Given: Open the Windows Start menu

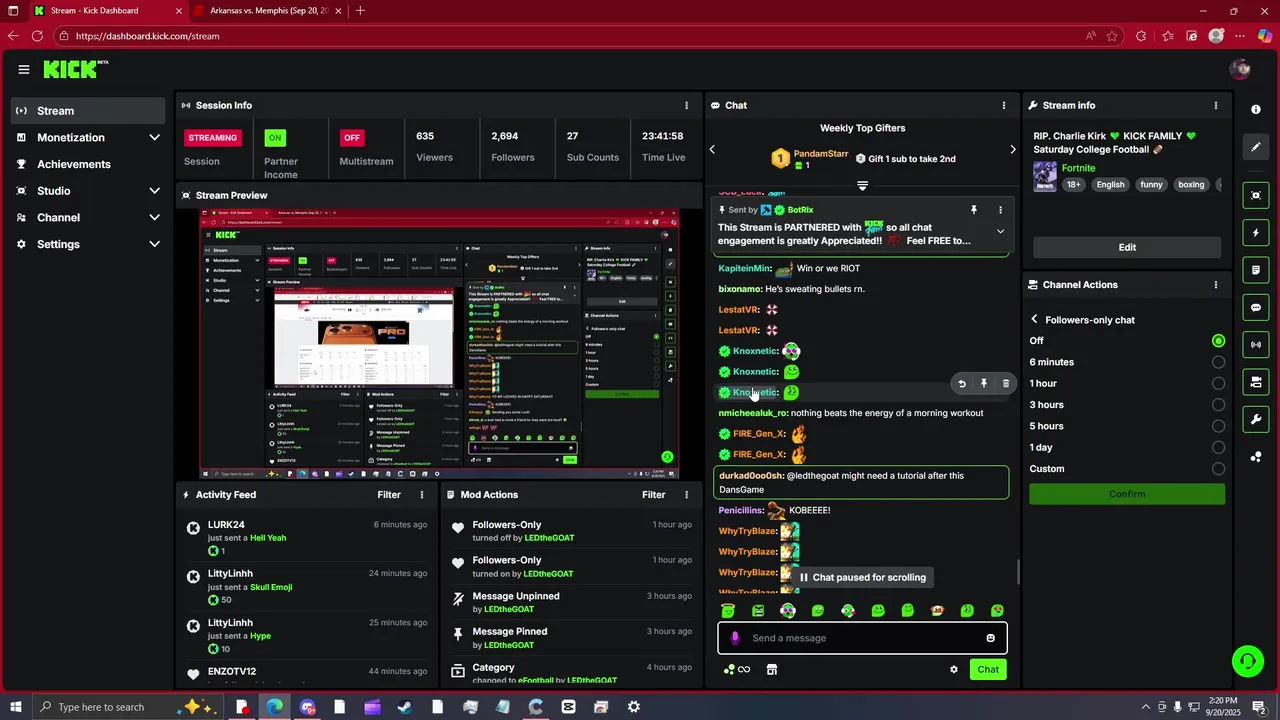Looking at the screenshot, I should (x=16, y=707).
